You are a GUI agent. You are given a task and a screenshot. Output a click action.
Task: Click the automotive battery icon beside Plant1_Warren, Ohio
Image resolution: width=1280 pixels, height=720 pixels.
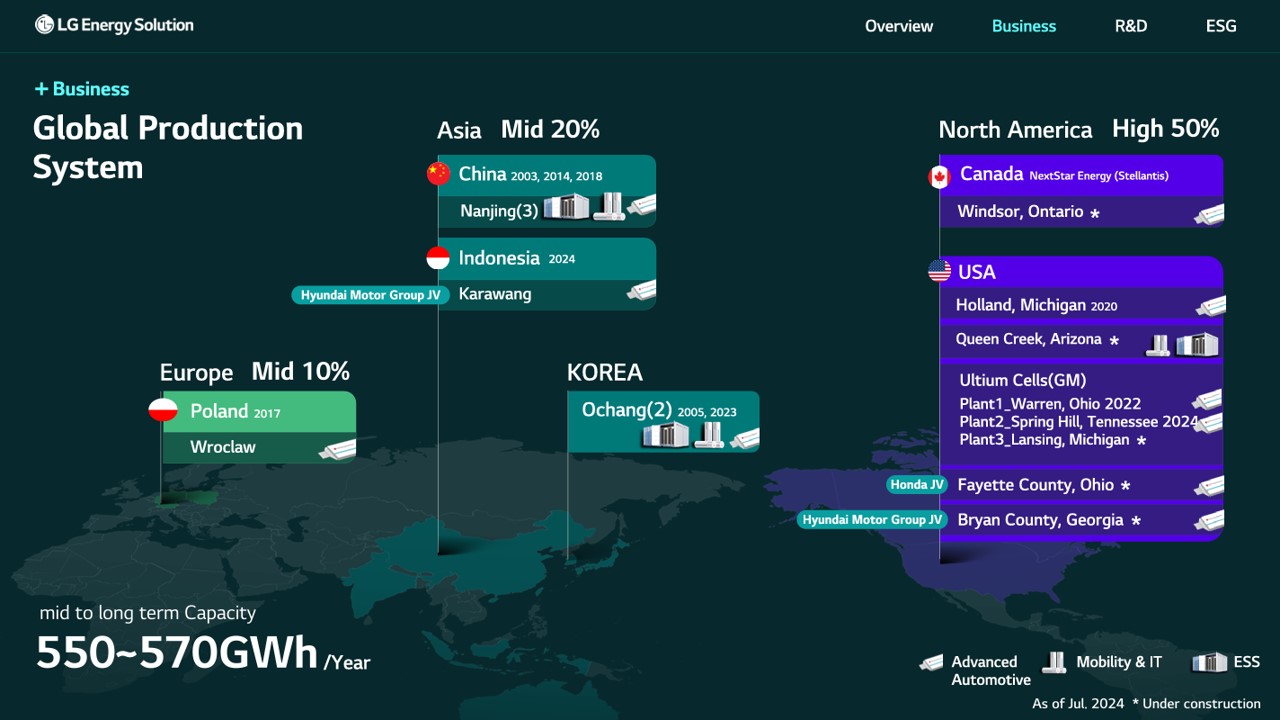[1207, 400]
